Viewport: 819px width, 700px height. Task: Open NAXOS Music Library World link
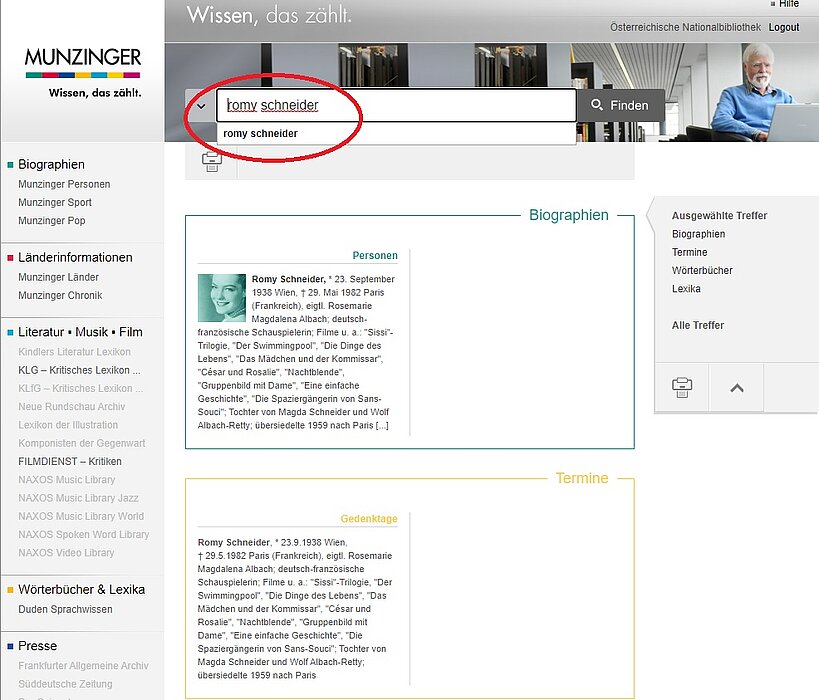81,516
